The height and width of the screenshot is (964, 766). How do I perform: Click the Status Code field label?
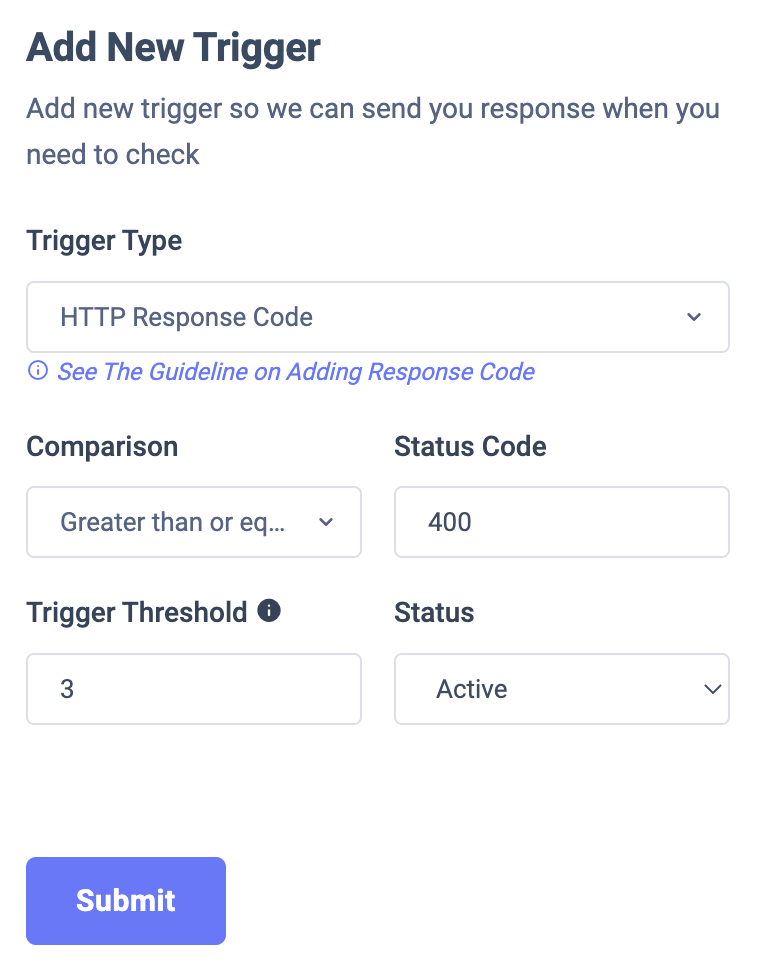pos(470,446)
